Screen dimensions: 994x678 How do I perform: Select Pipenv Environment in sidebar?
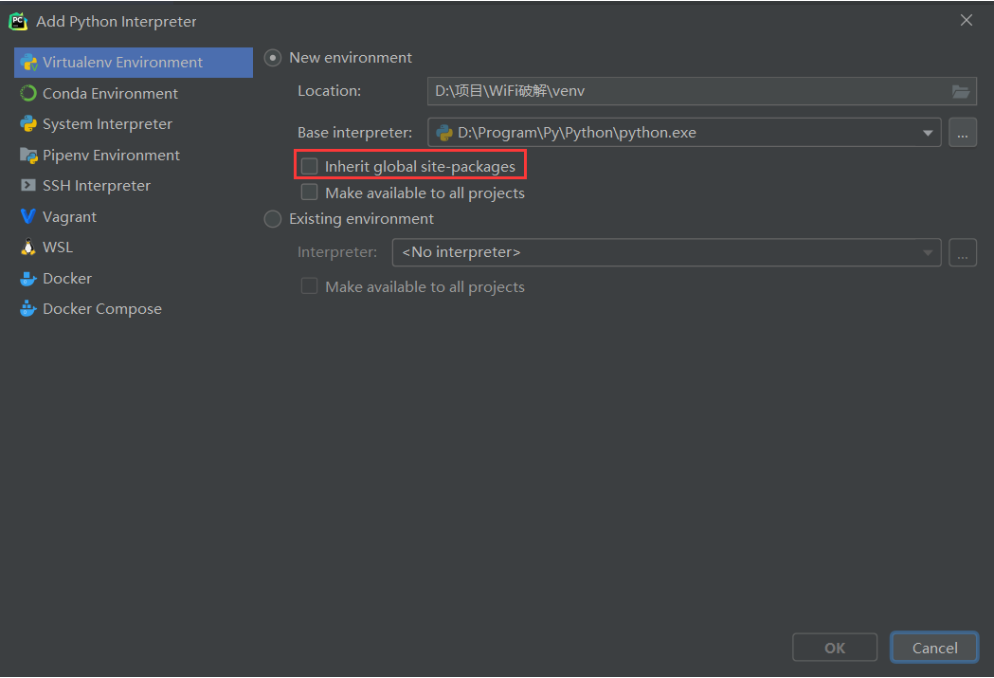(133, 155)
